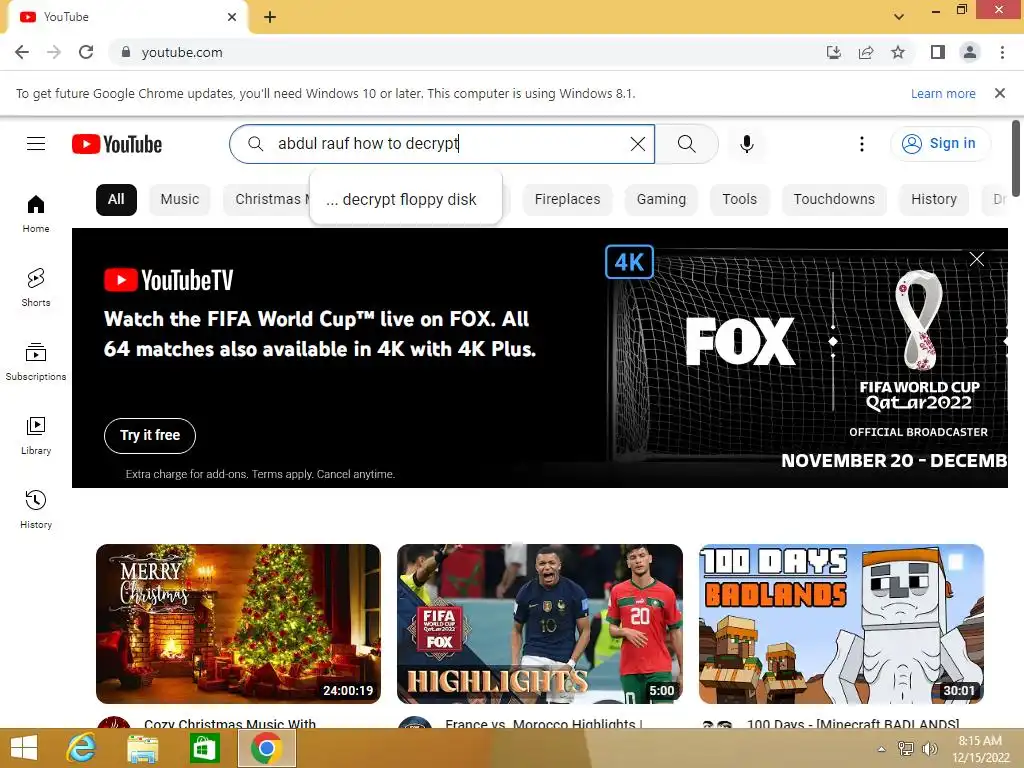Open Library in the sidebar

[x=36, y=436]
